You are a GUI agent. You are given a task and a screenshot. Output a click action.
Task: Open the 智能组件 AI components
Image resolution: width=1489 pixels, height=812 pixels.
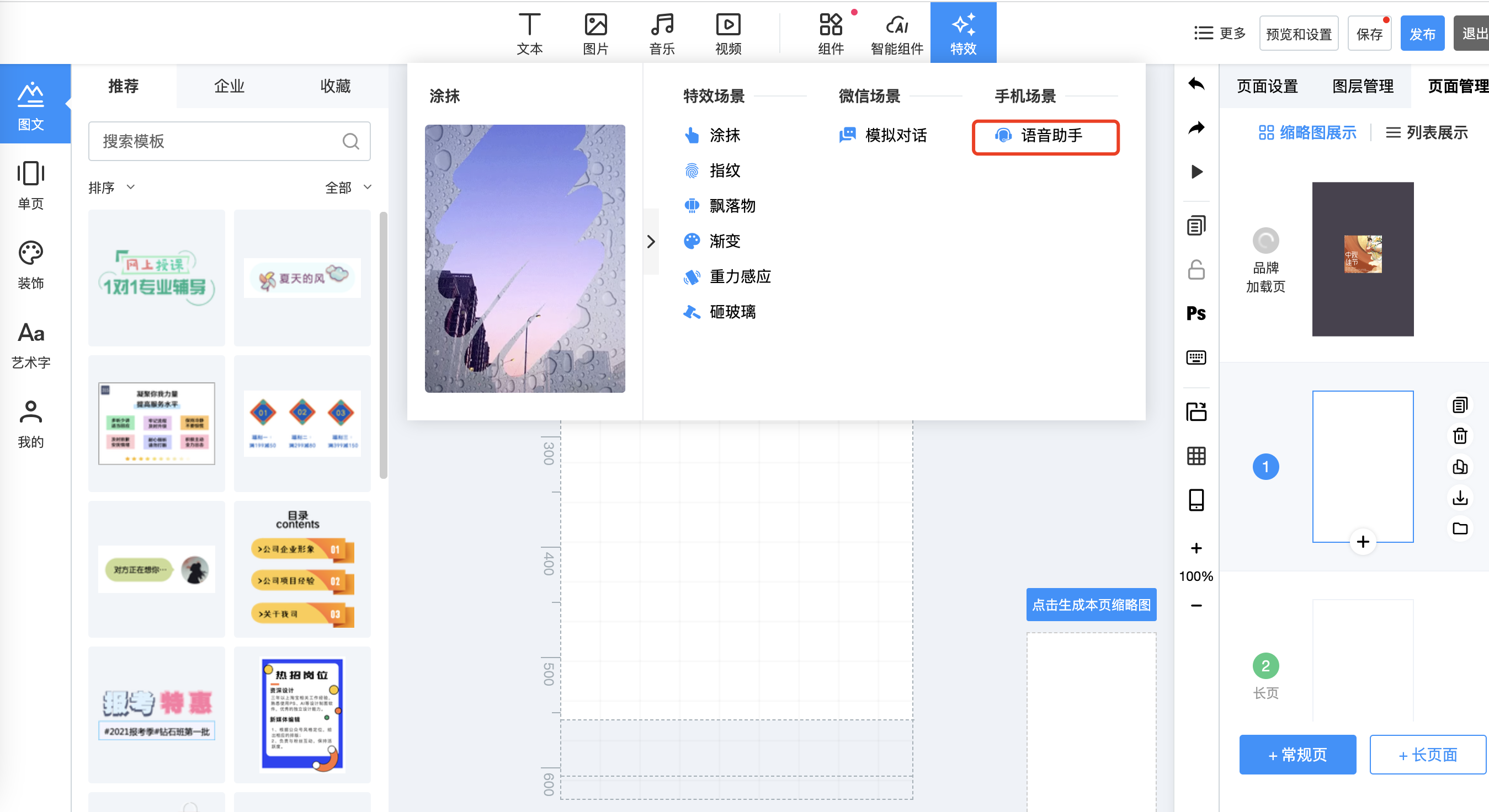tap(896, 34)
